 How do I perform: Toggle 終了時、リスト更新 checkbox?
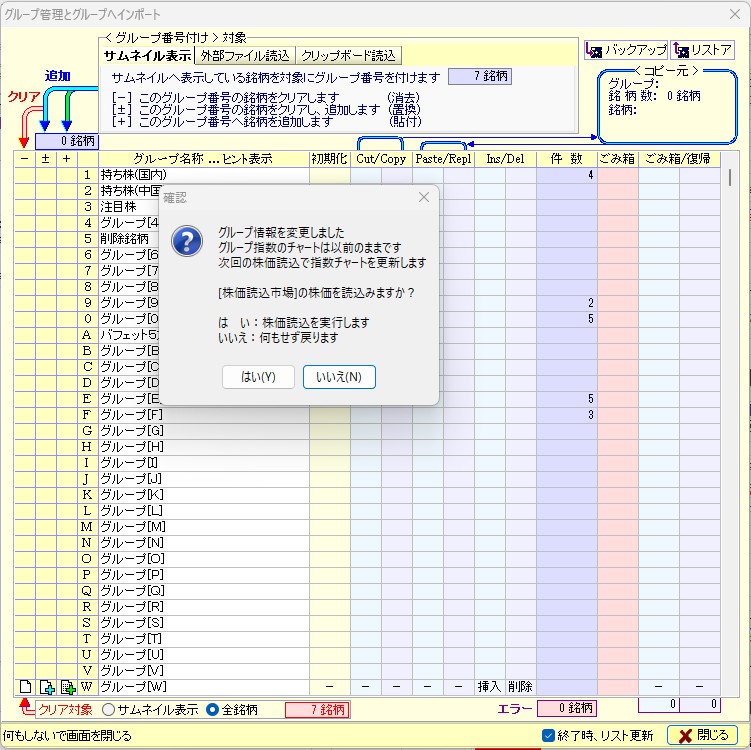point(548,736)
